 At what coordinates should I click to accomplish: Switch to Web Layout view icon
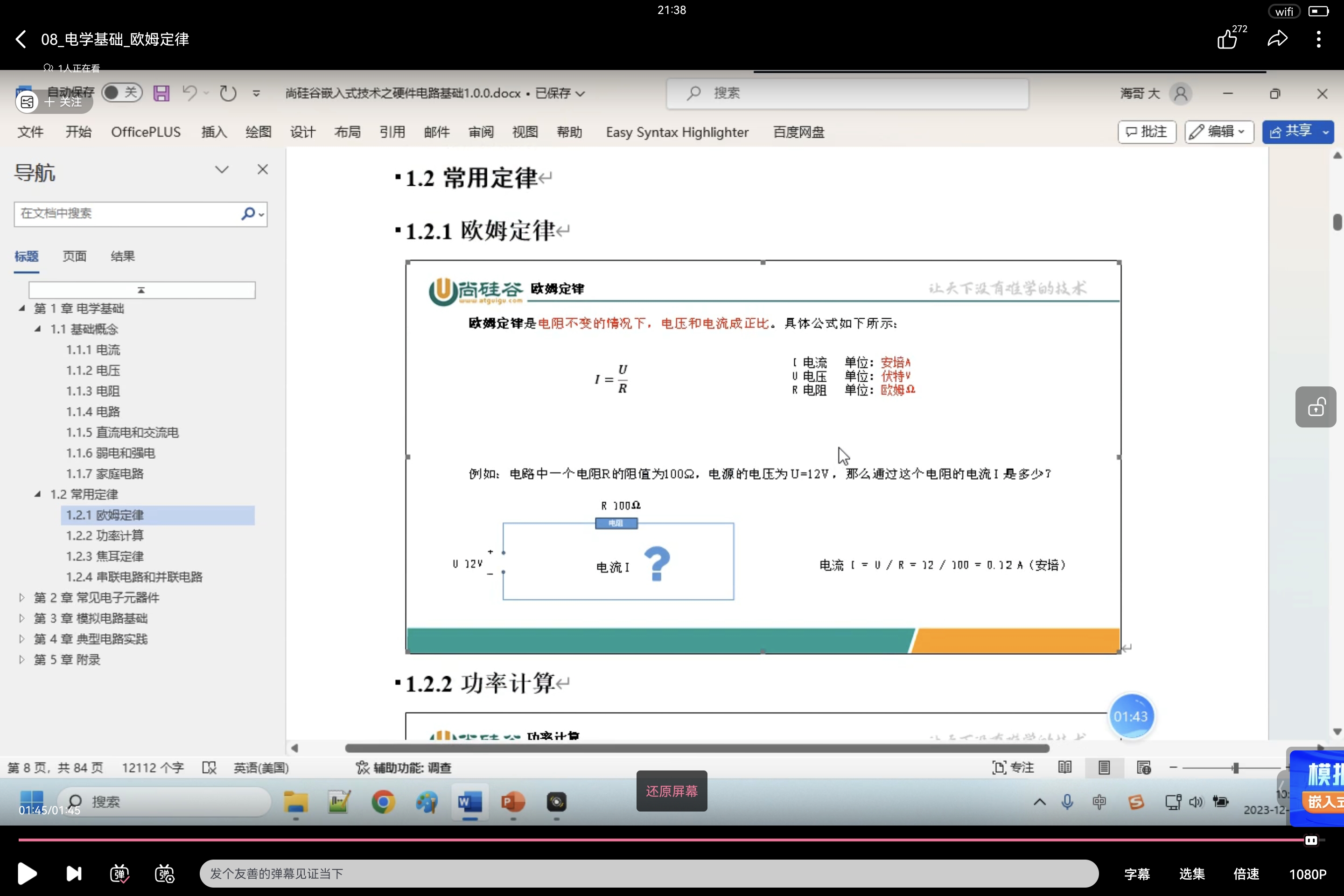coord(1144,767)
